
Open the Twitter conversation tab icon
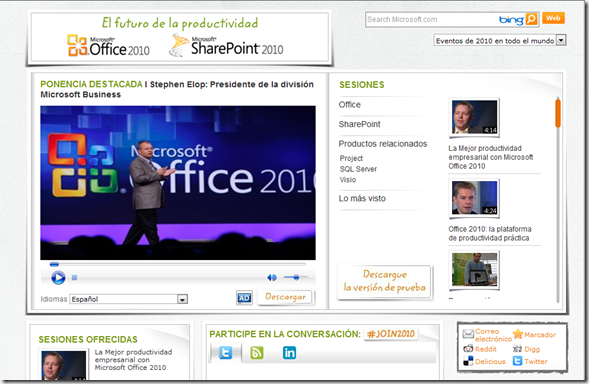point(225,353)
